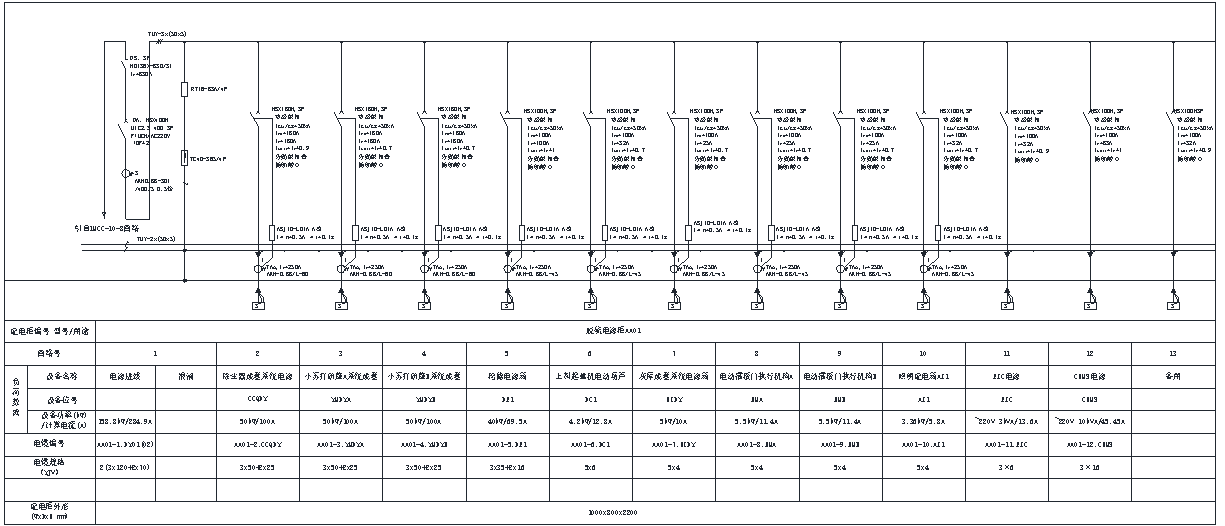Click the current transformer circle on incoming feeder
Viewport: 1225px width, 526px height.
[x=126, y=175]
